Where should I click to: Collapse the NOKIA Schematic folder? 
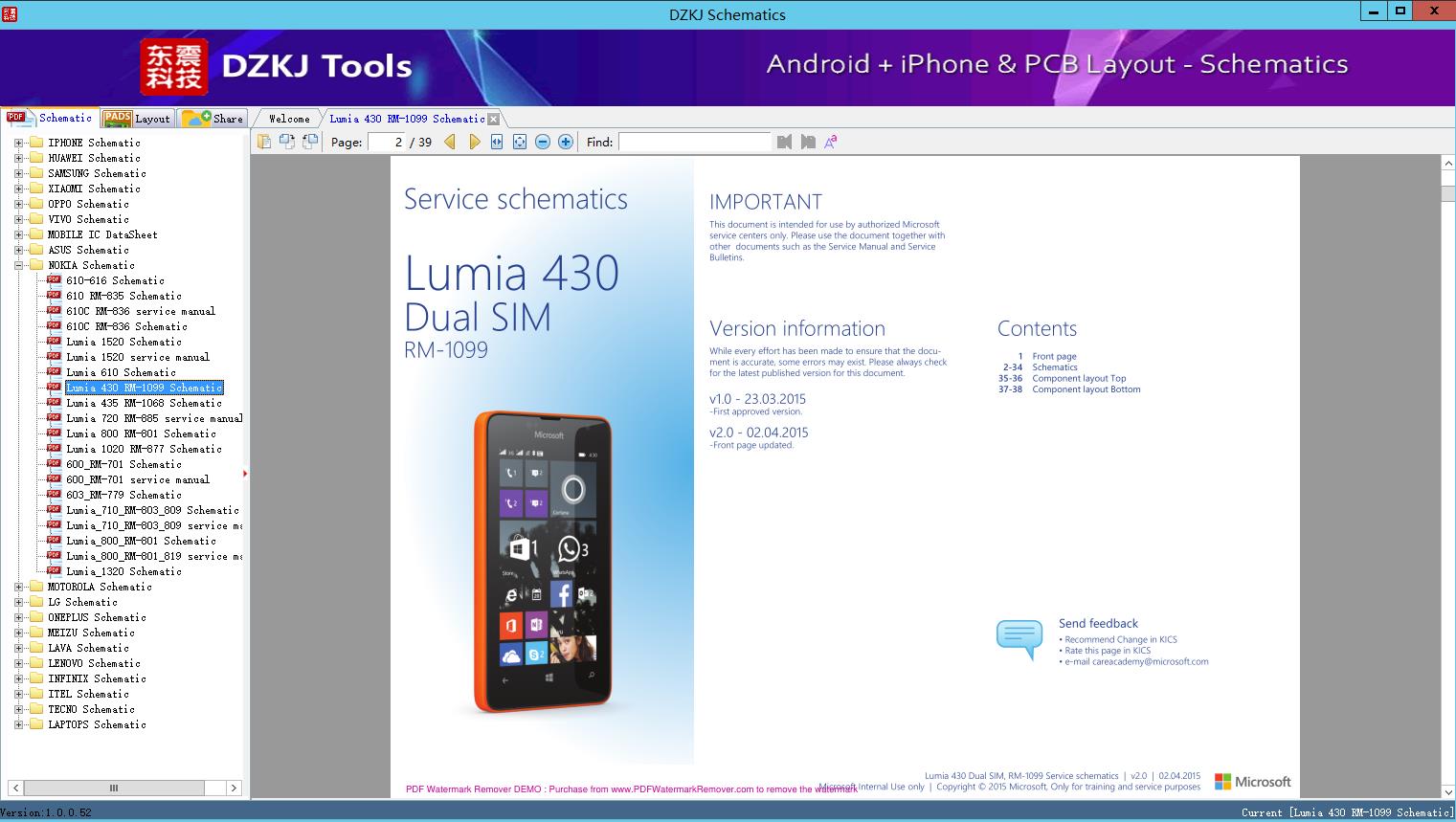point(18,265)
